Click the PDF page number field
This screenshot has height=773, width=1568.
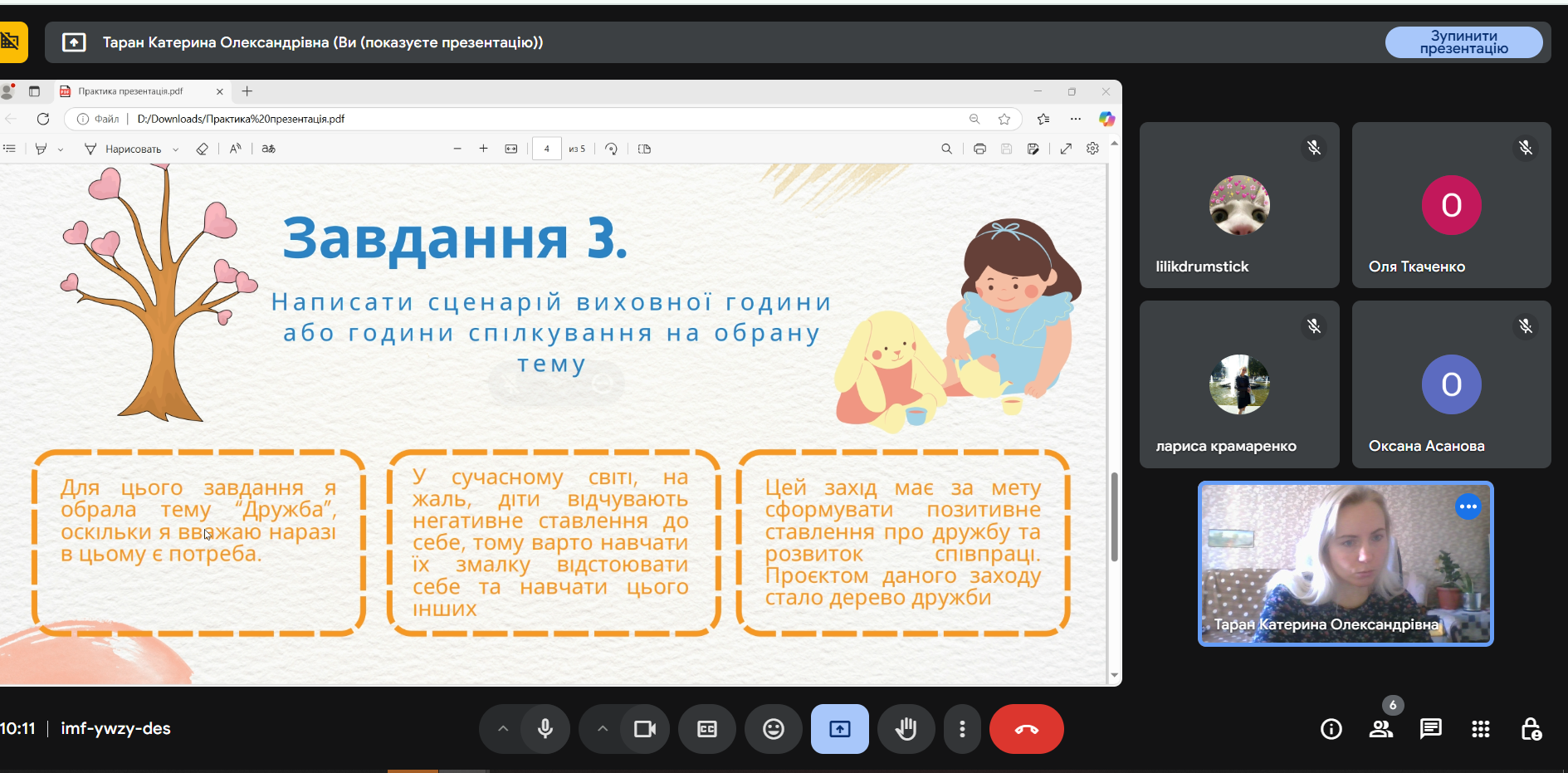tap(546, 149)
